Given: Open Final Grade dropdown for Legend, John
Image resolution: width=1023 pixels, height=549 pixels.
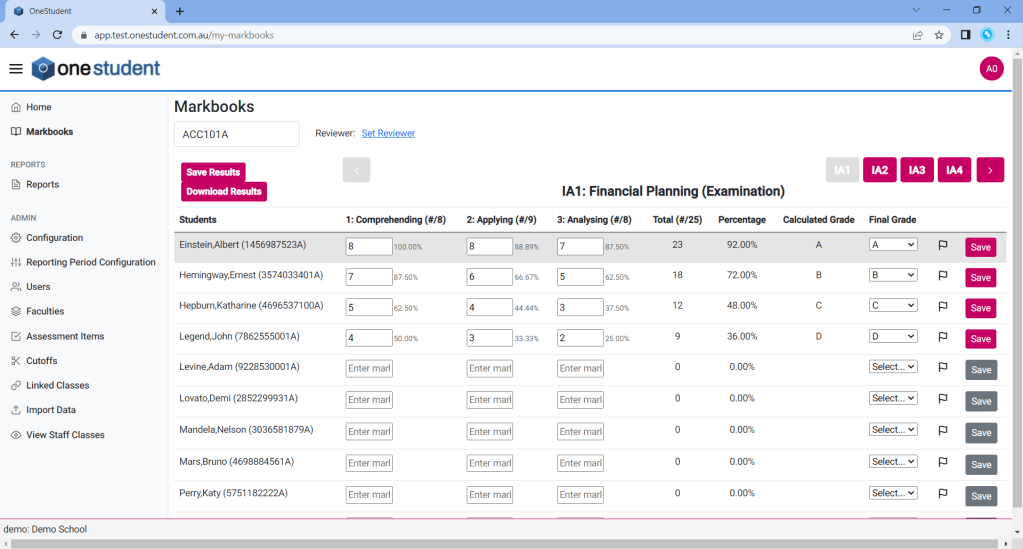Looking at the screenshot, I should (893, 337).
